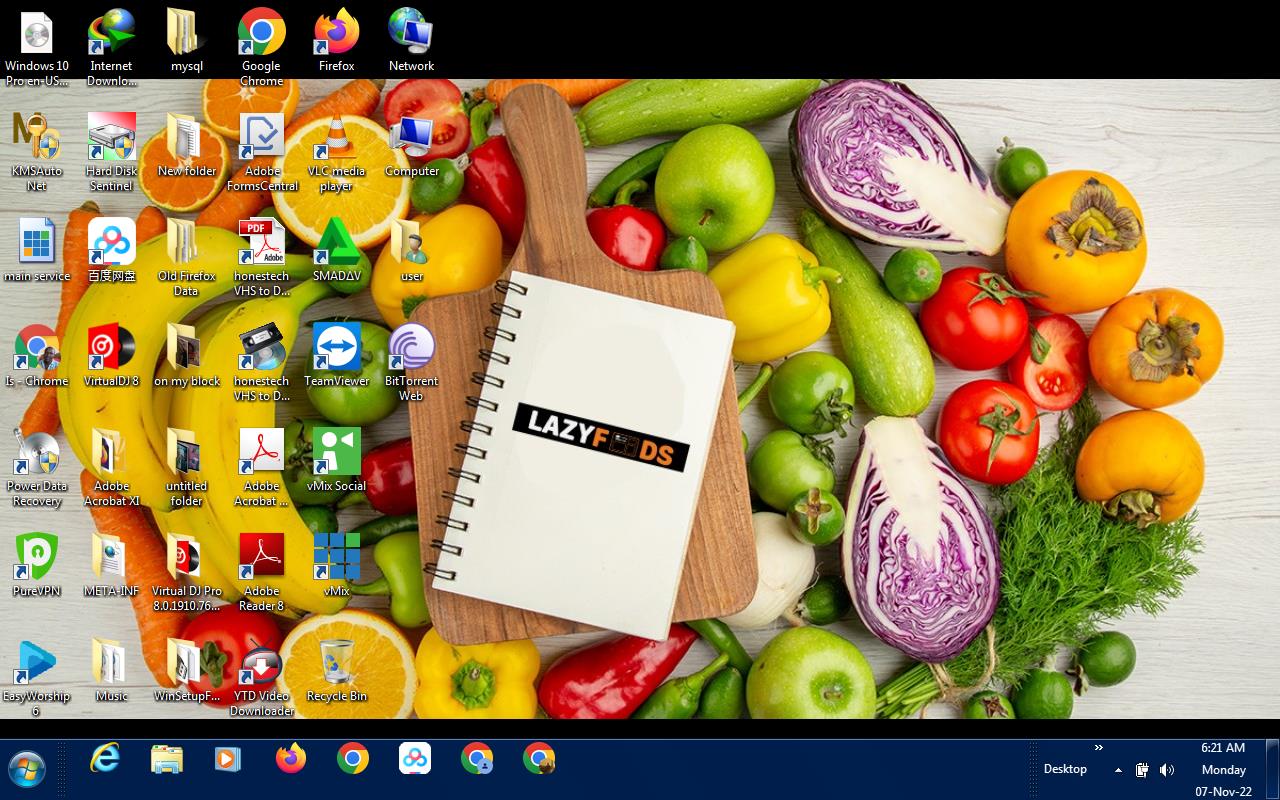Open the VirtualDJ 8 shortcut
This screenshot has height=800, width=1280.
point(111,351)
